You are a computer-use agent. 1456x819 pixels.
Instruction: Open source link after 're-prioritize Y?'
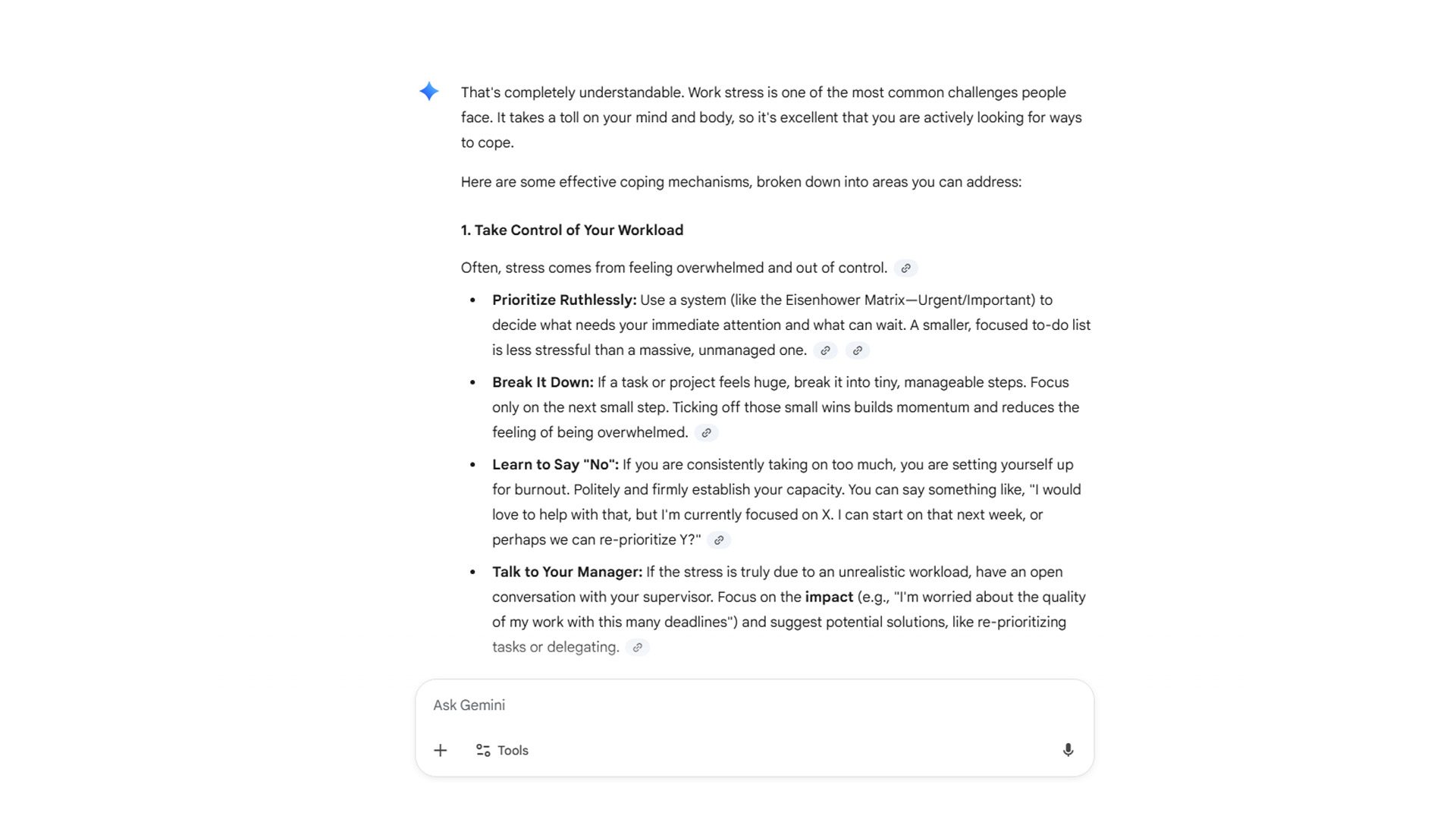click(x=719, y=541)
